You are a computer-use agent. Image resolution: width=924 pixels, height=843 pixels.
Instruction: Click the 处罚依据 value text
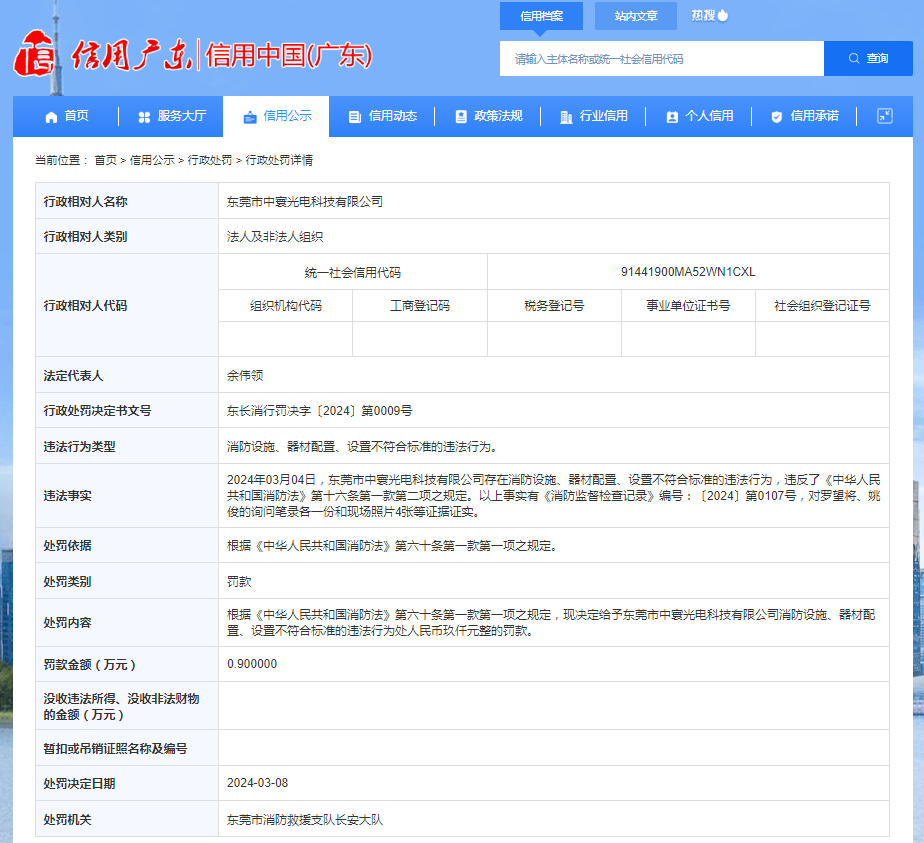(394, 546)
